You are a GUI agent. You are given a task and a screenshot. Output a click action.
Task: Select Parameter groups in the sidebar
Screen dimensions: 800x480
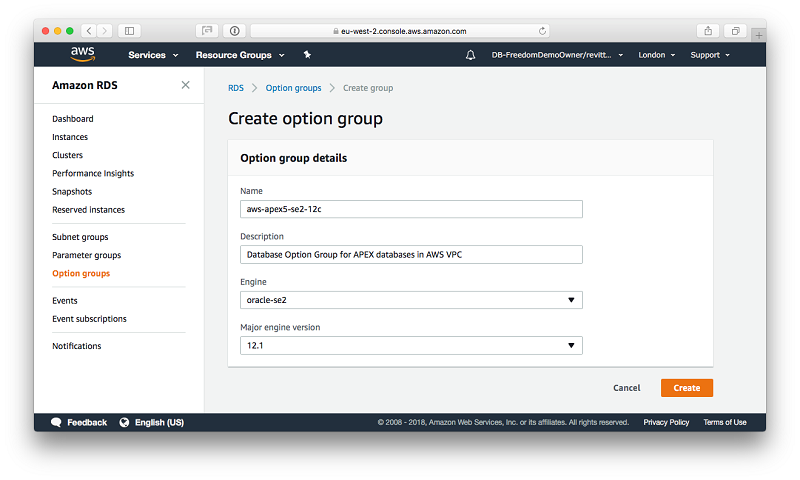click(86, 255)
